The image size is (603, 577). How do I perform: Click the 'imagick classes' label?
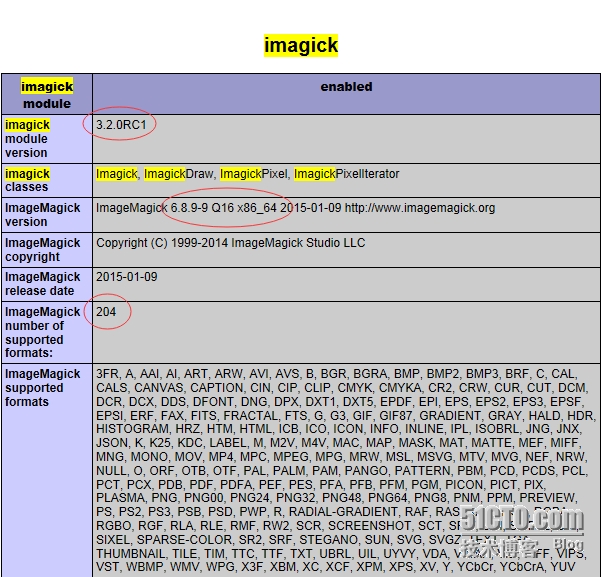pyautogui.click(x=27, y=180)
